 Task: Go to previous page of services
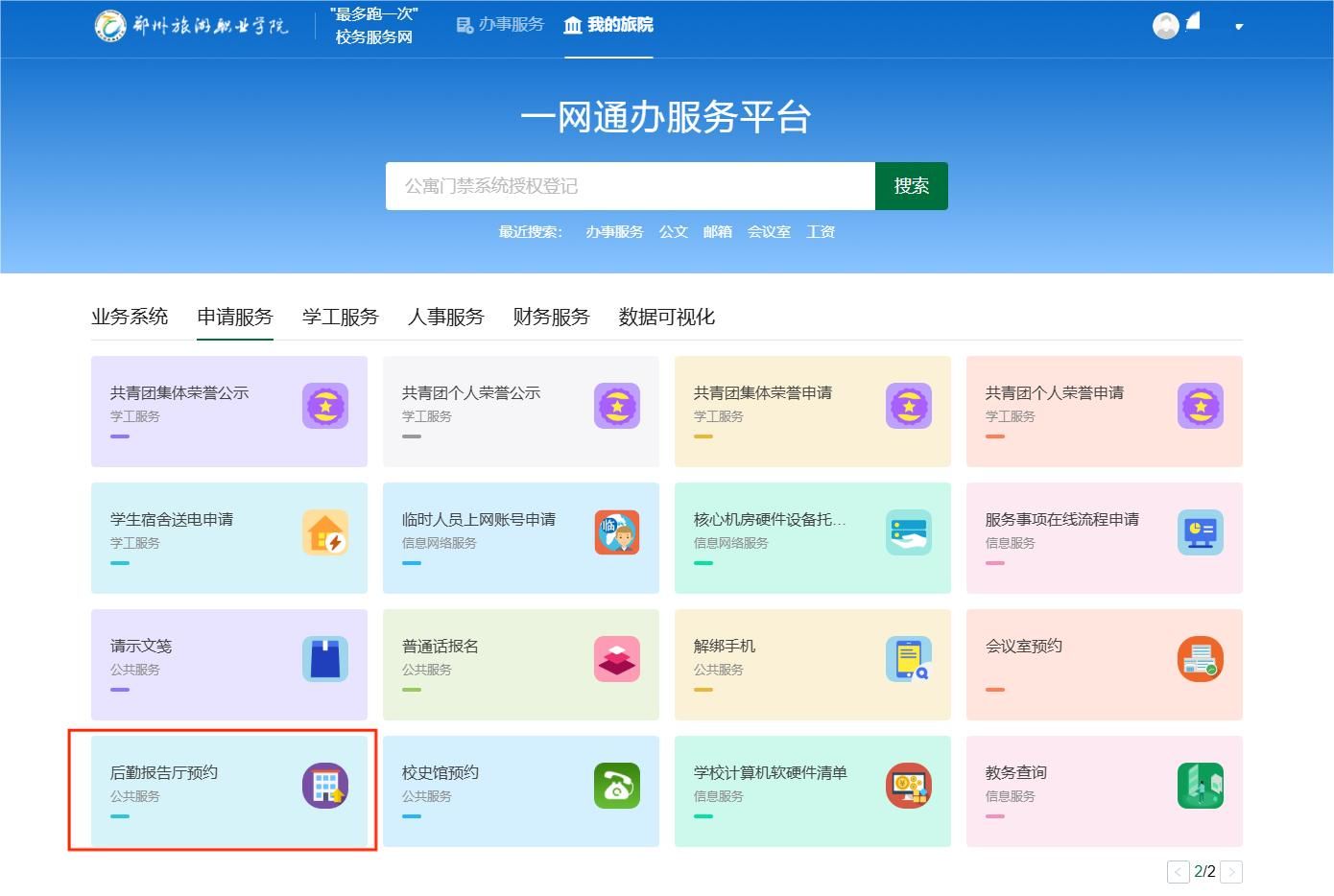pos(1178,871)
